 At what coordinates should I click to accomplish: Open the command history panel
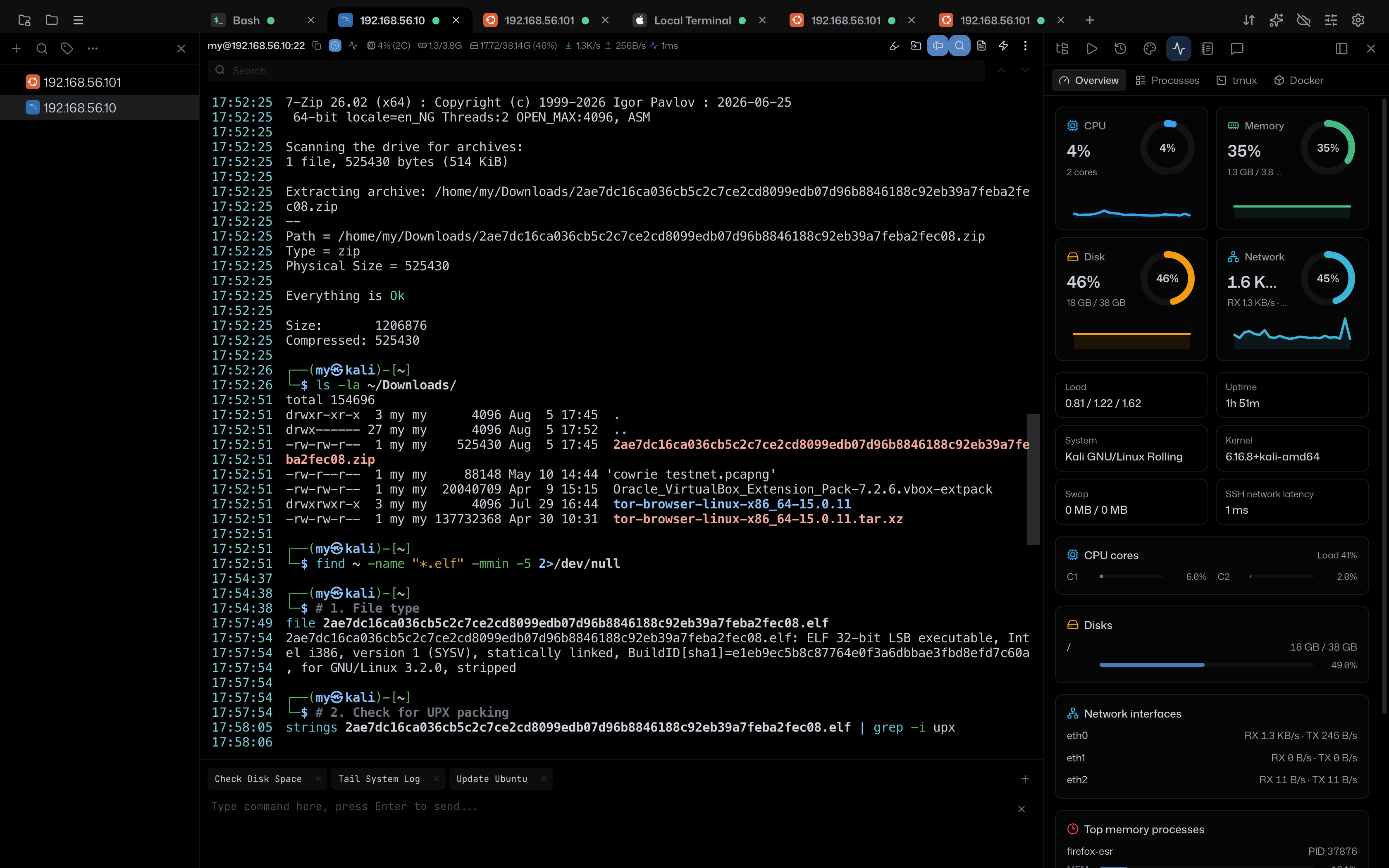click(x=1120, y=49)
